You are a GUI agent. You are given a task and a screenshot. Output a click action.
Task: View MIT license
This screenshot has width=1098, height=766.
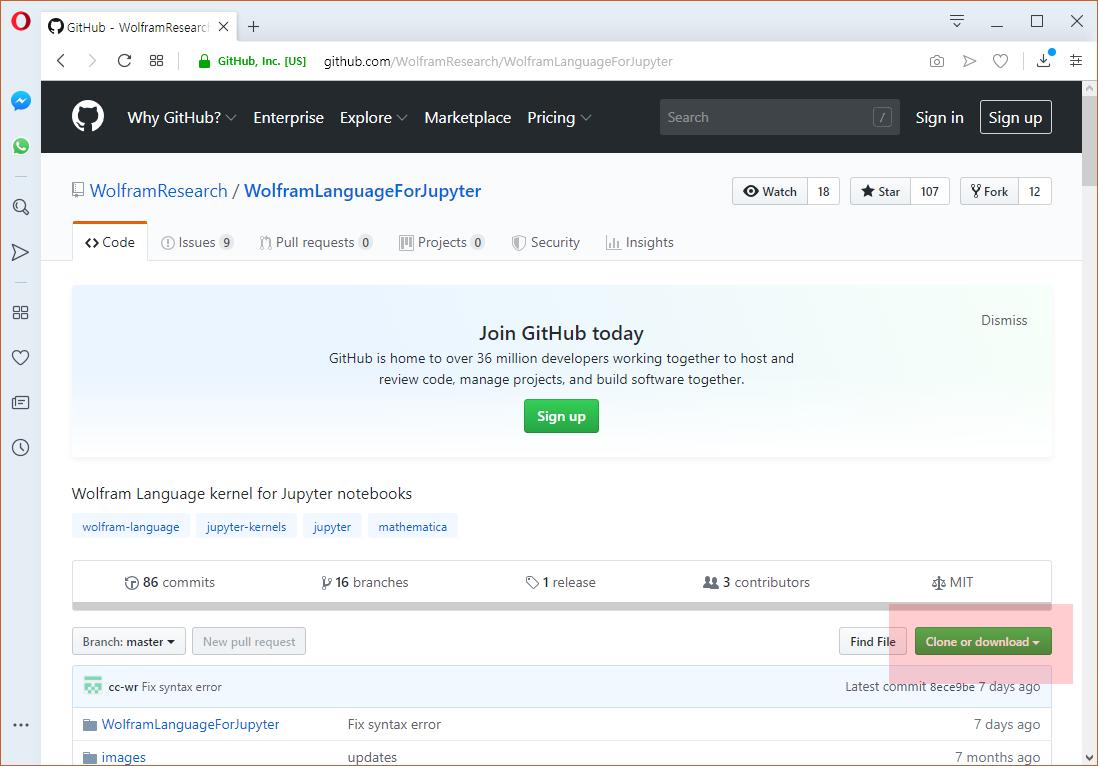952,583
